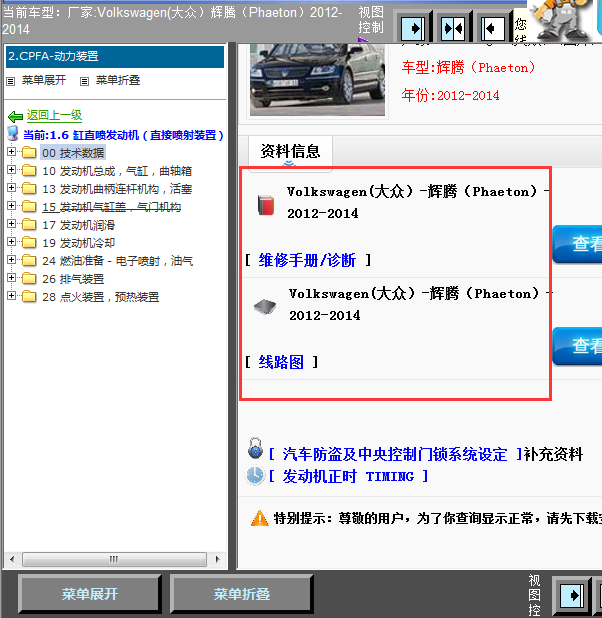The width and height of the screenshot is (602, 618).
Task: Click the orange warning triangle icon
Action: [x=260, y=518]
